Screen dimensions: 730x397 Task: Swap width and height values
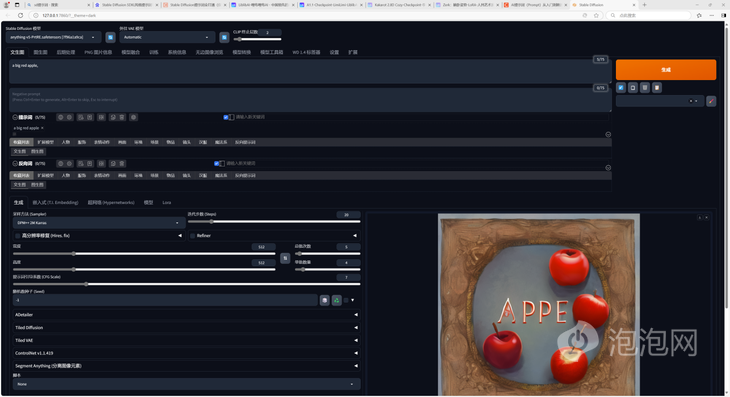[x=285, y=258]
